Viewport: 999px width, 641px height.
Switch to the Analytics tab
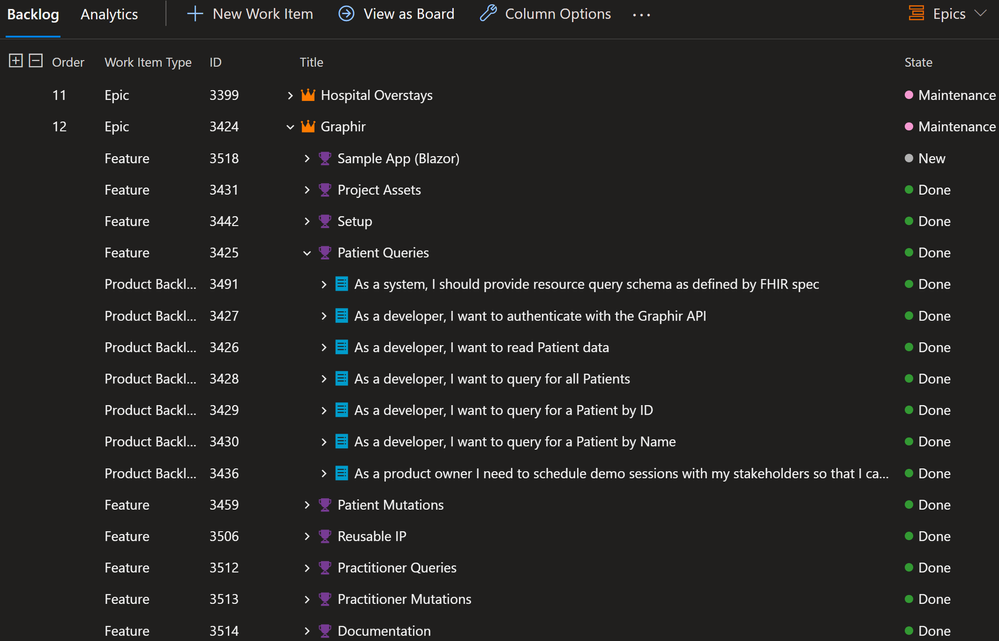coord(109,14)
